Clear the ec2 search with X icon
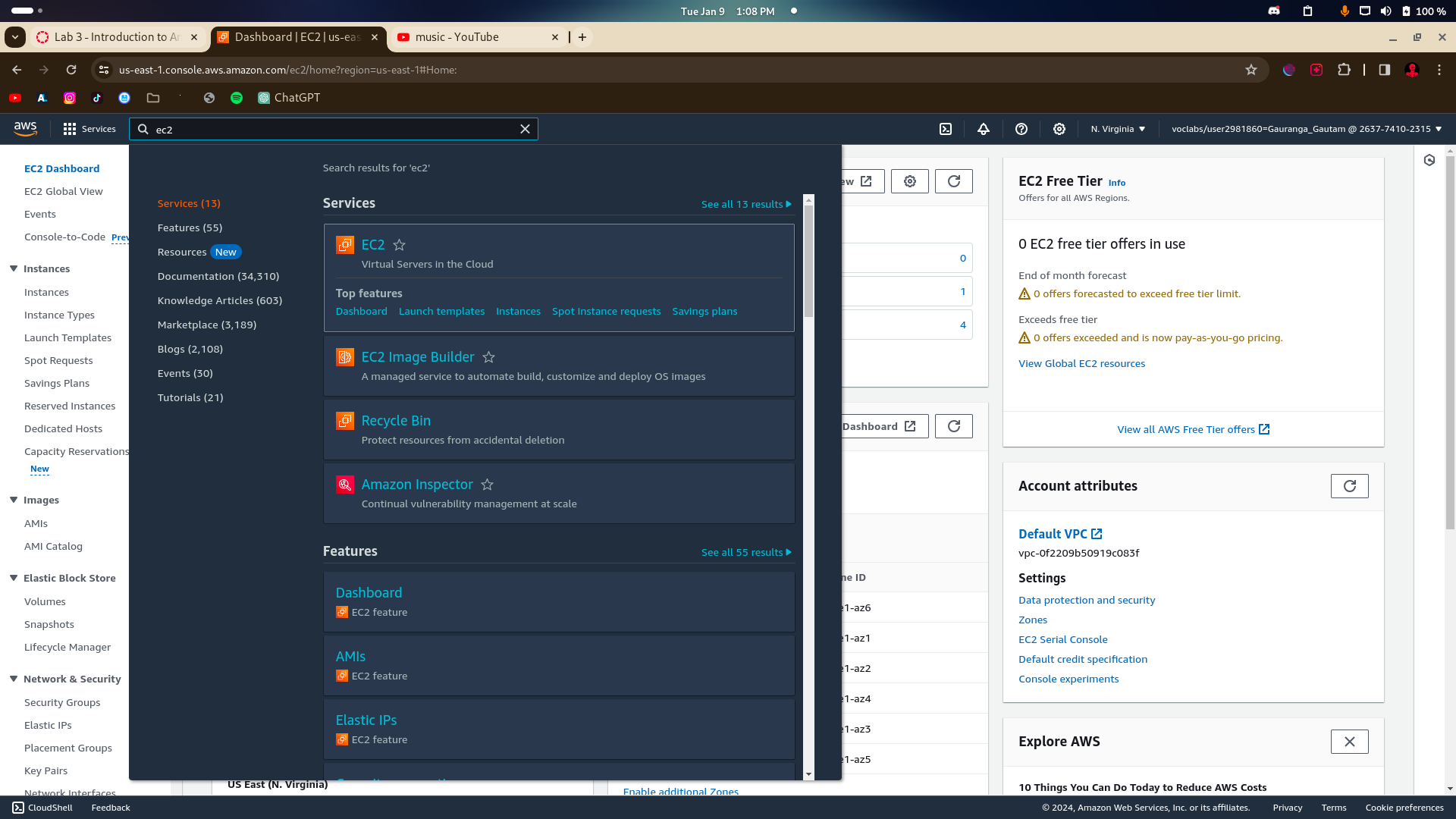 [x=525, y=129]
